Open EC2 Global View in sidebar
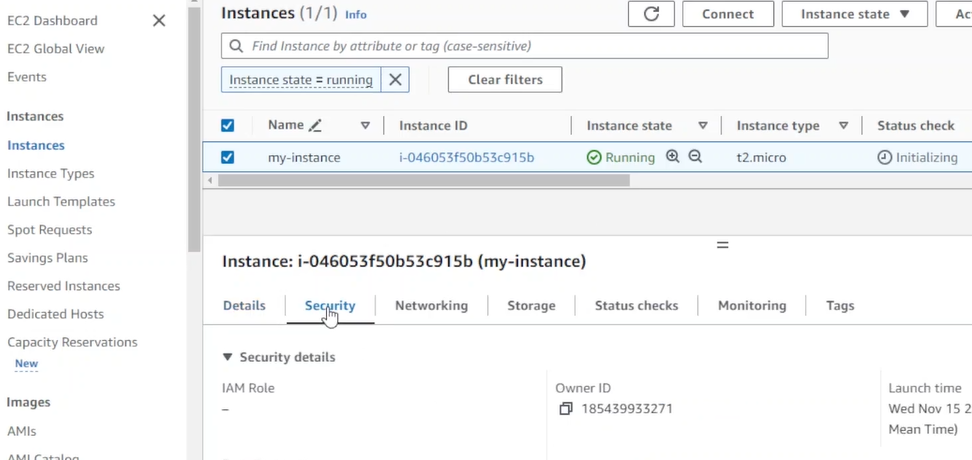 pos(56,48)
